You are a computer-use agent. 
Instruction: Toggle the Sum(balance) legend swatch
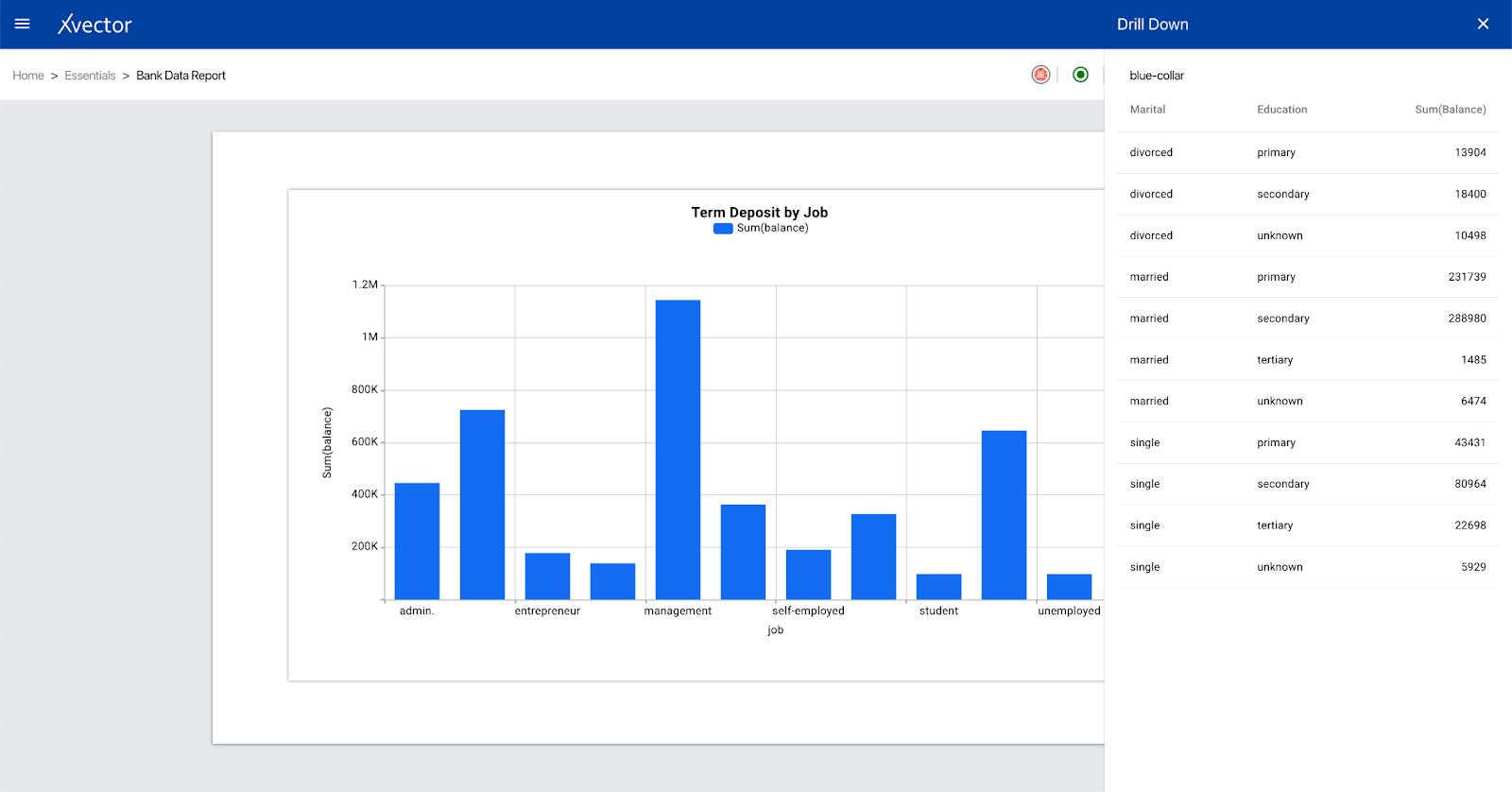pos(723,229)
